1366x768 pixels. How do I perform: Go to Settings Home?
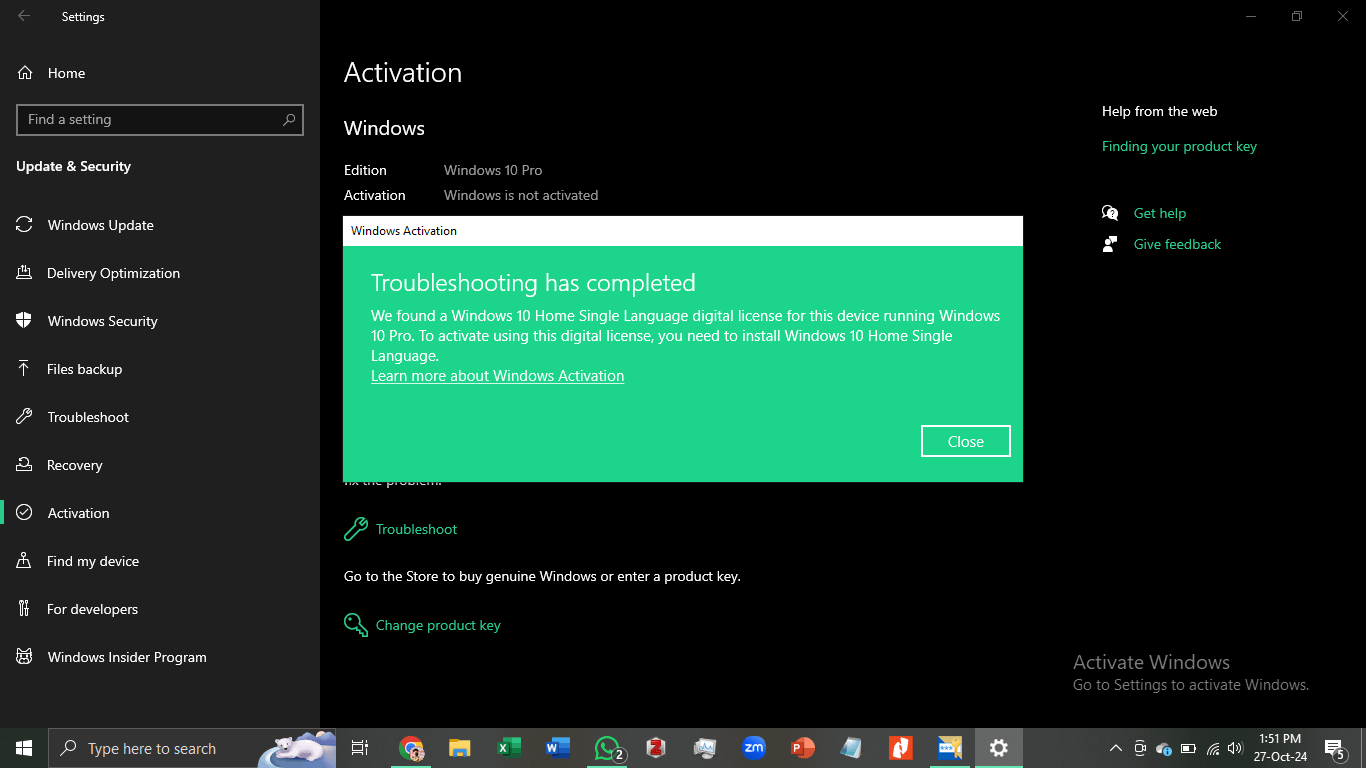(160, 73)
